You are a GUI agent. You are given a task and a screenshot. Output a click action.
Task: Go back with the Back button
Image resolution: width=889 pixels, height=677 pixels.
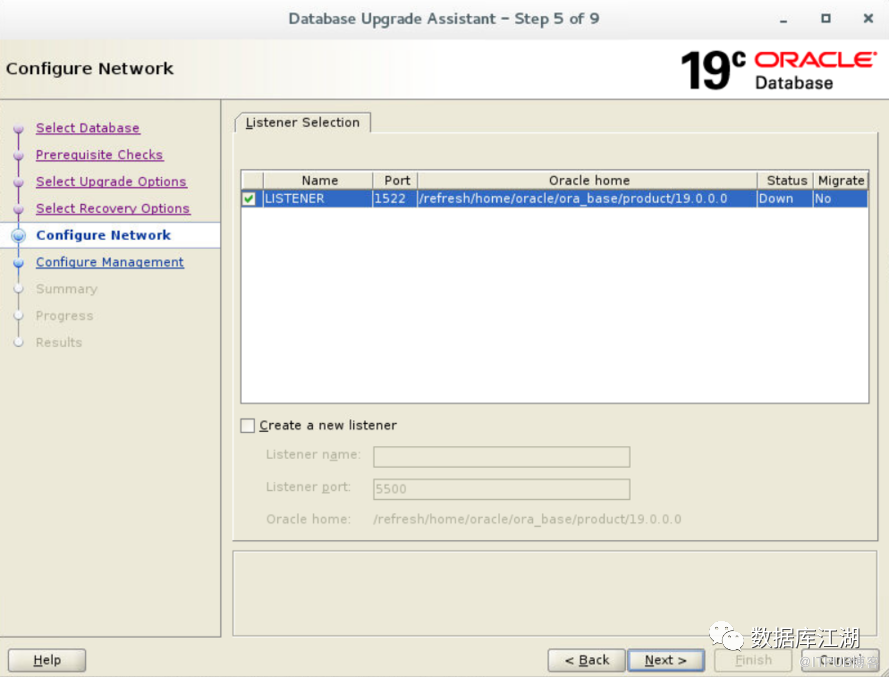(586, 660)
